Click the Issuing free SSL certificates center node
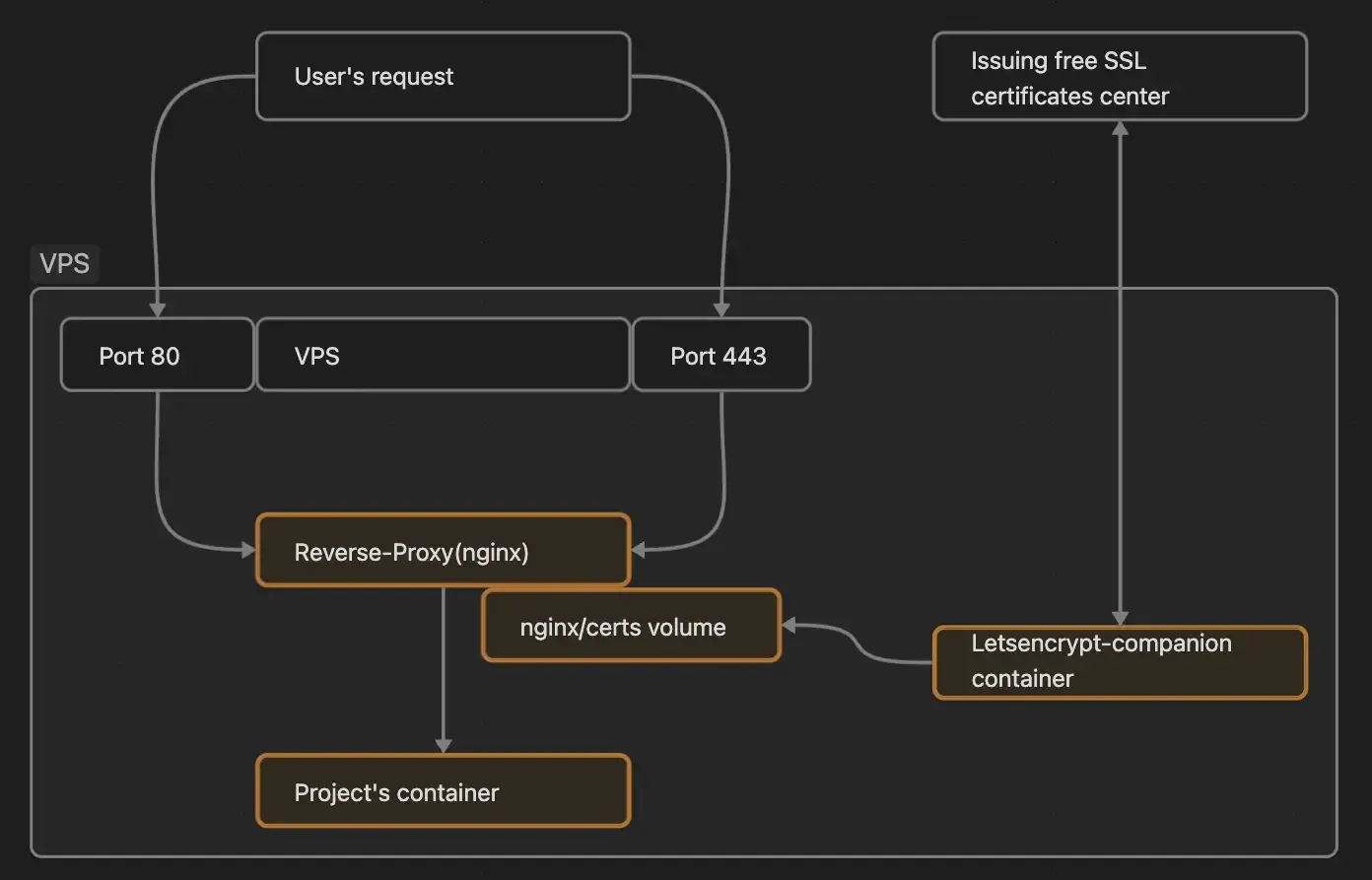Screen dimensions: 1372x880 tap(1119, 77)
